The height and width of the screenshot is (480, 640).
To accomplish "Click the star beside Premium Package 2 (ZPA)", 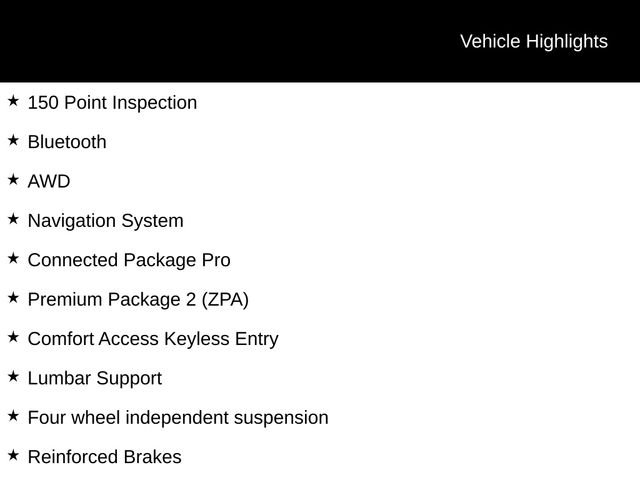I will tap(13, 298).
